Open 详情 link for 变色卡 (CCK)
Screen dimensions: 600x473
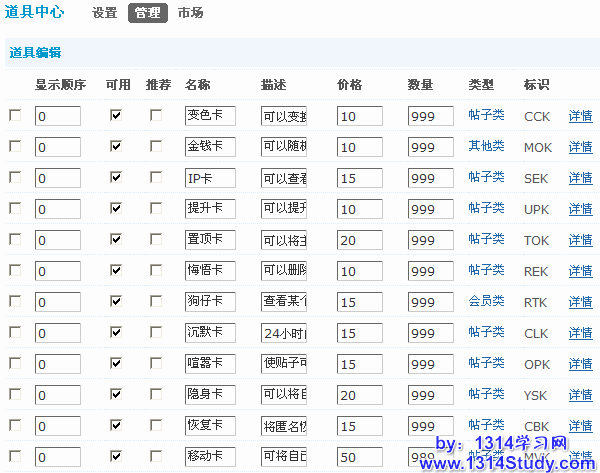click(x=580, y=117)
